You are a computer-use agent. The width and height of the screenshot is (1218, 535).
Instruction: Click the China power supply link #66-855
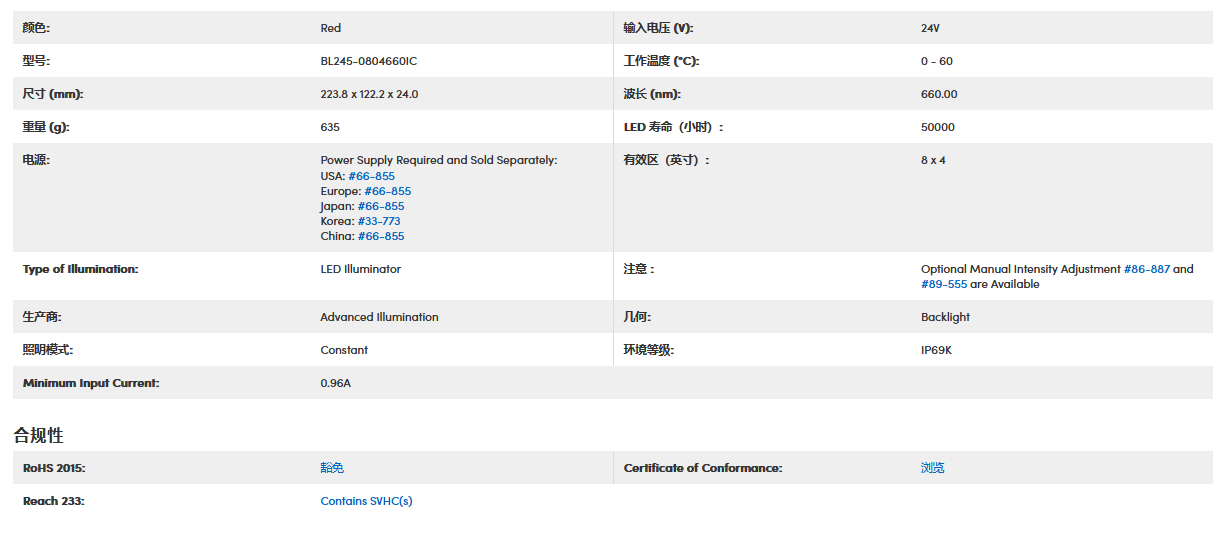click(x=381, y=236)
